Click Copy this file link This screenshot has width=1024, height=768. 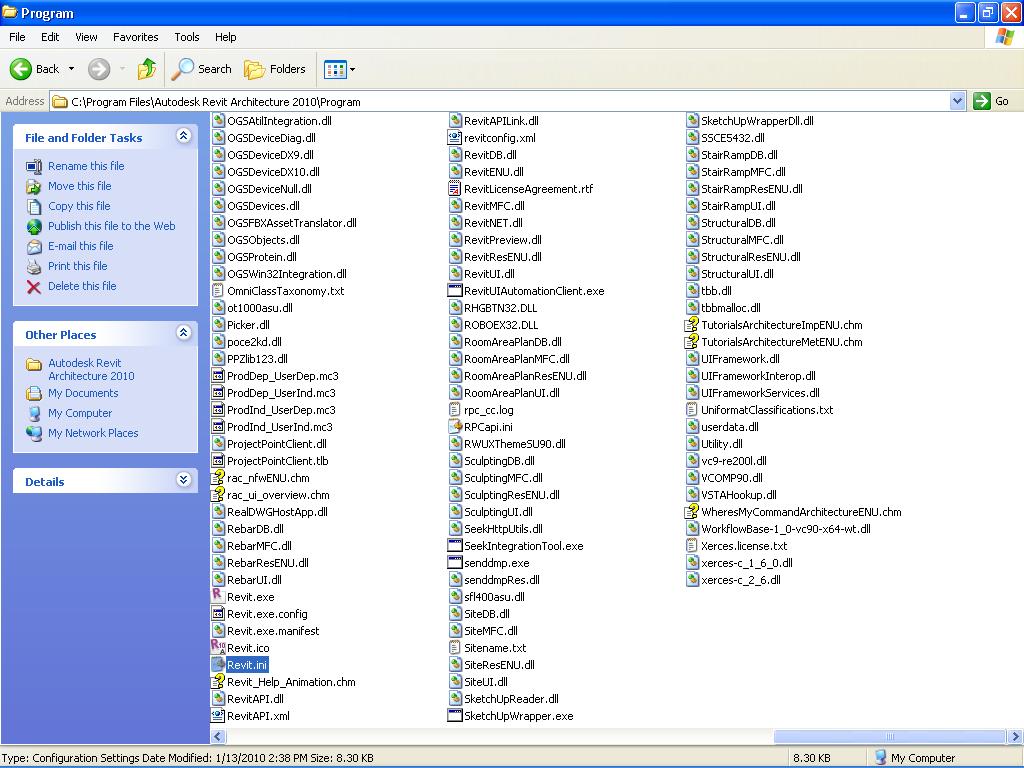click(x=79, y=206)
